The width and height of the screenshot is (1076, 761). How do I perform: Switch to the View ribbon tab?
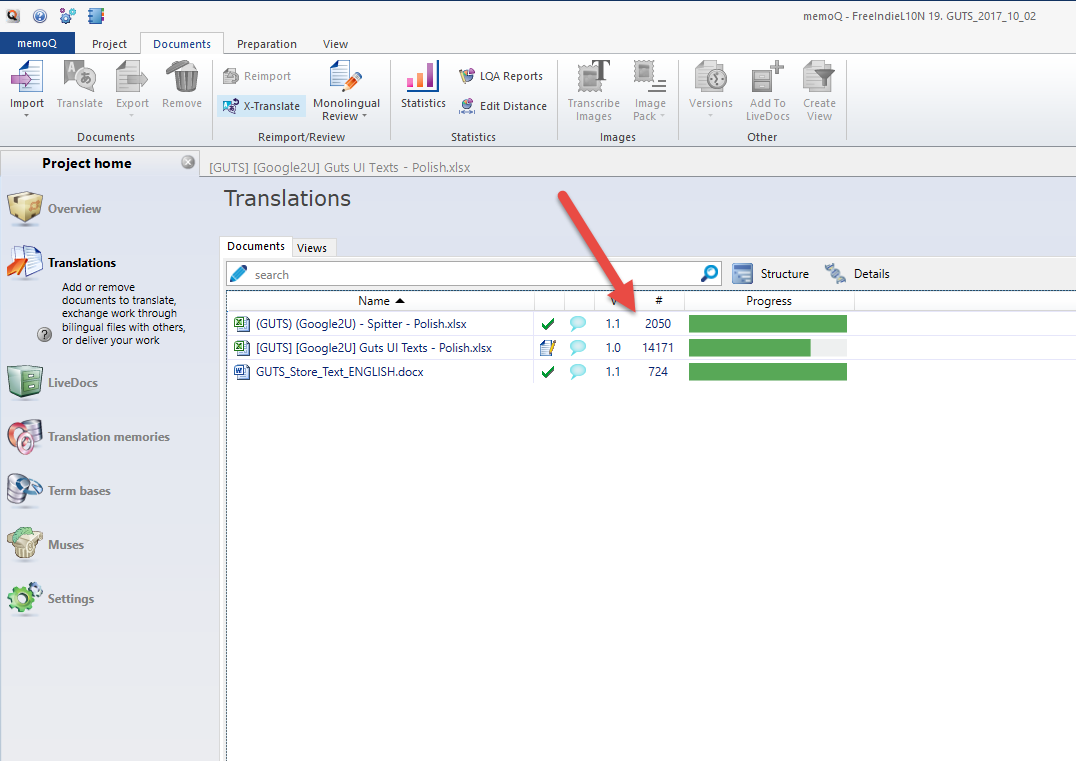[335, 44]
